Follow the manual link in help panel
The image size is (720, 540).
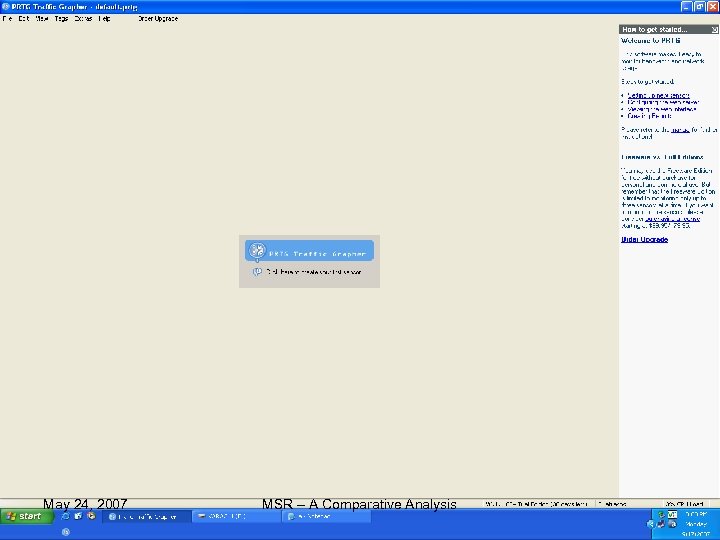pos(680,130)
